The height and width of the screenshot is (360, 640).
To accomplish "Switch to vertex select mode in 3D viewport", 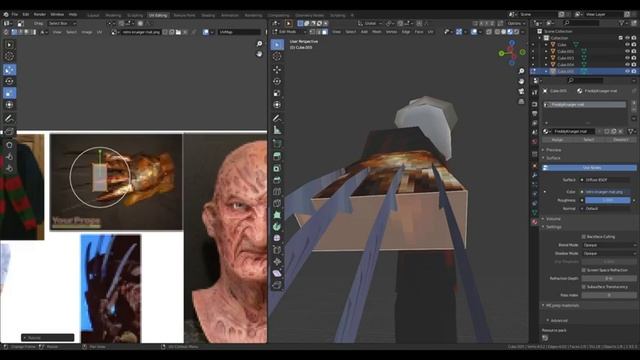I will pos(312,32).
